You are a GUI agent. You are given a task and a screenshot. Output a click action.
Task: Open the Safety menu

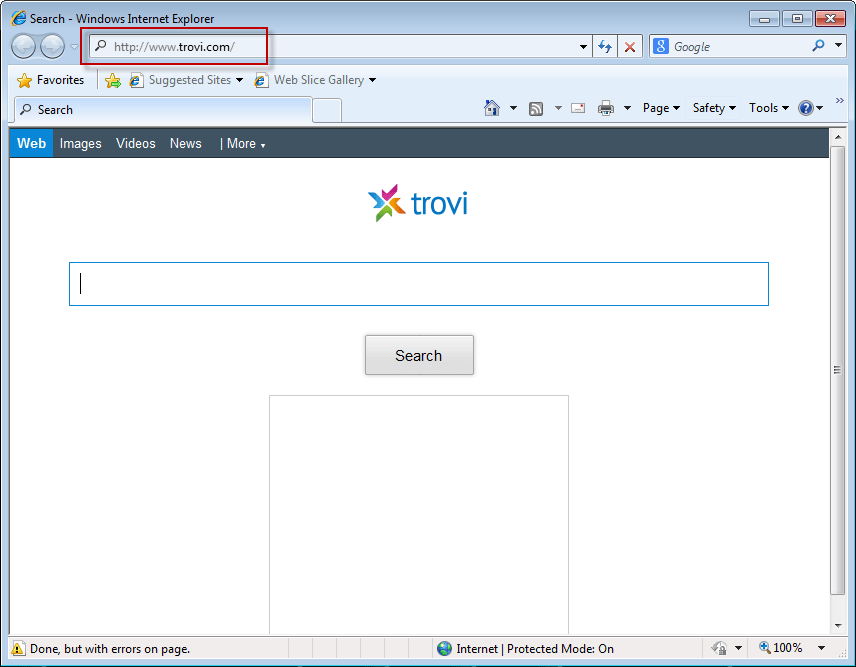714,108
